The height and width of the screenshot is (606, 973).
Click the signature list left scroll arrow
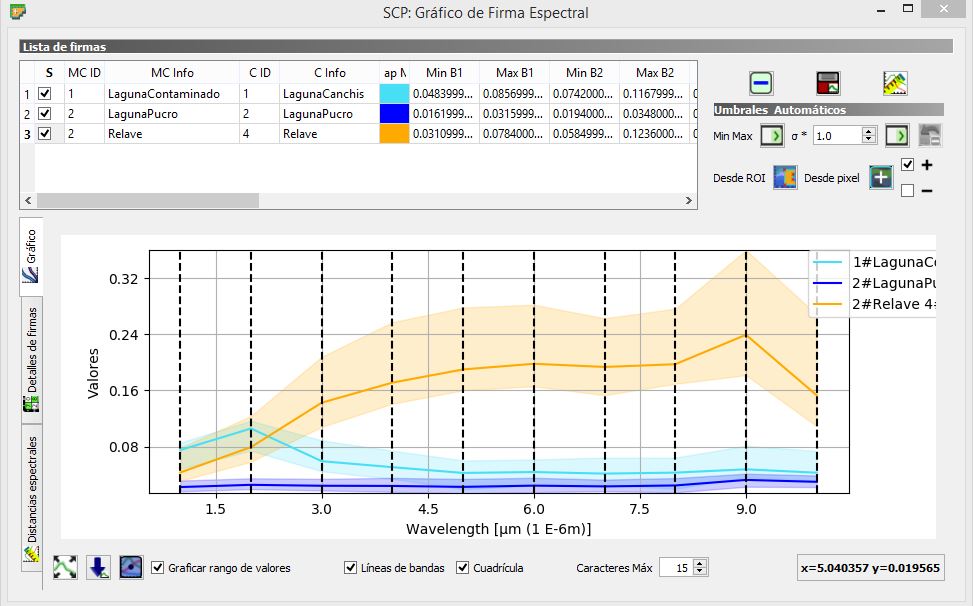pos(28,200)
